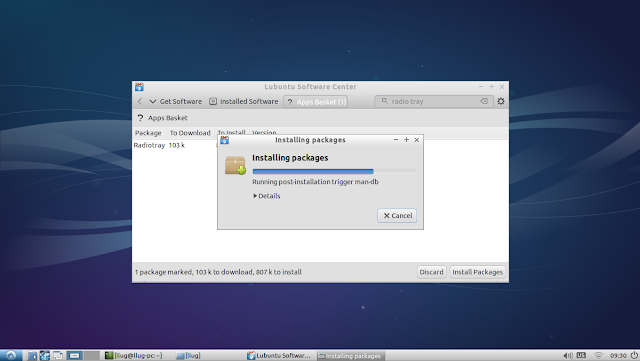Viewport: 640px width, 361px height.
Task: Click the package marked status bar text
Action: pyautogui.click(x=218, y=272)
